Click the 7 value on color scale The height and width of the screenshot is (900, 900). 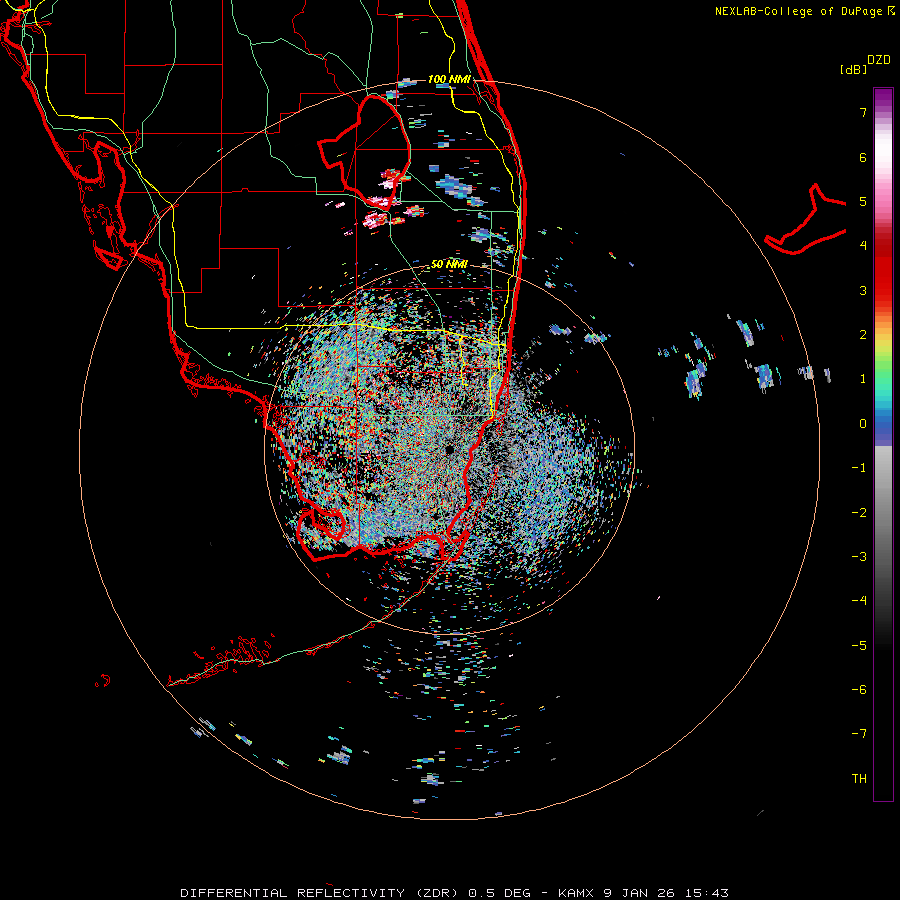863,112
